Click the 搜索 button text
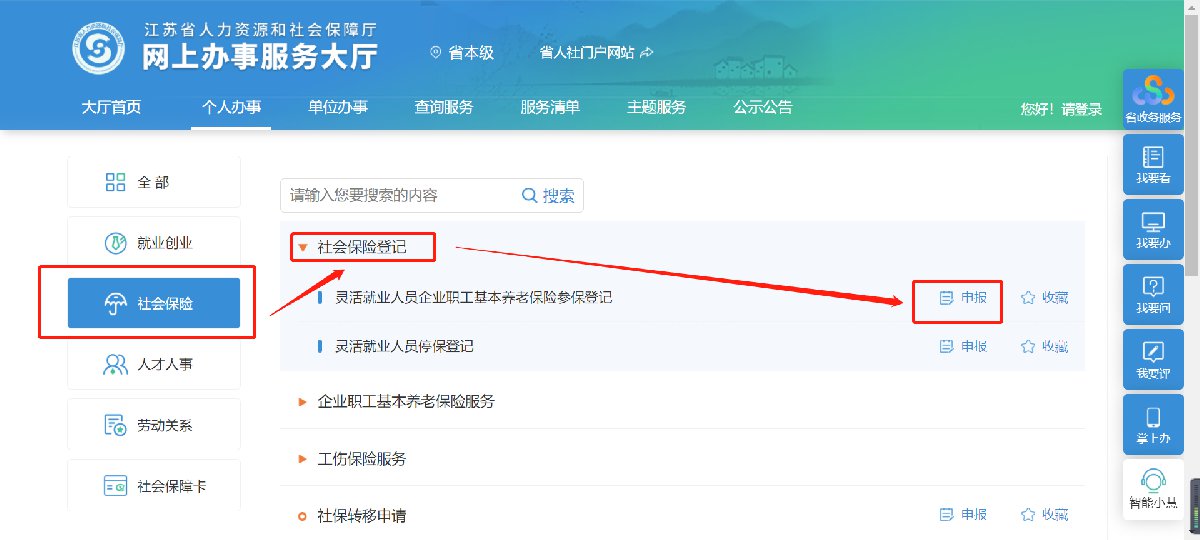Viewport: 1200px width, 540px height. coord(559,196)
